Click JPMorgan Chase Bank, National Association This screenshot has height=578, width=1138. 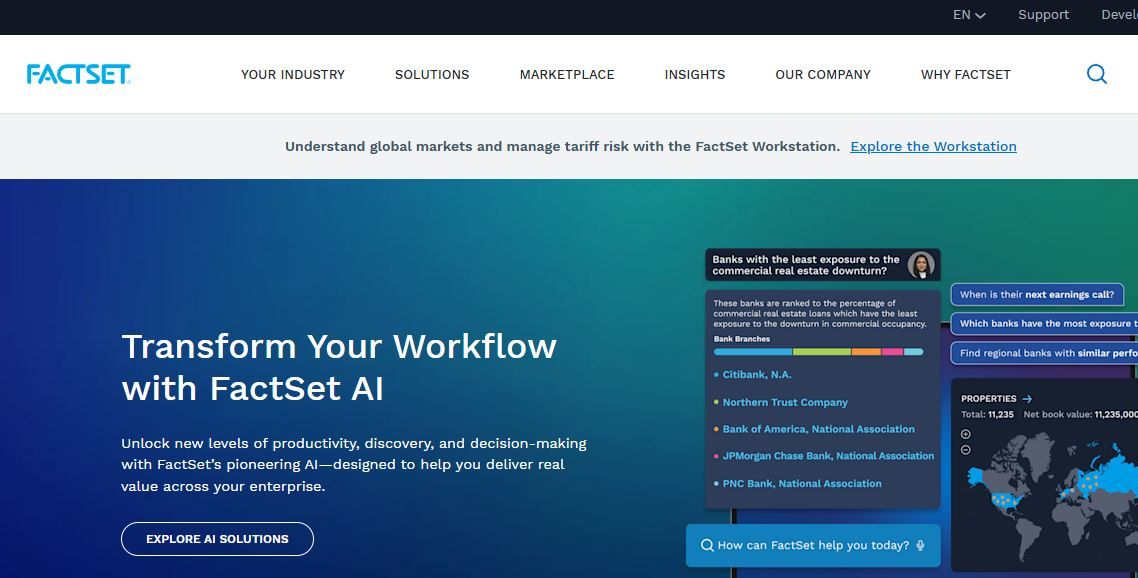[x=828, y=456]
